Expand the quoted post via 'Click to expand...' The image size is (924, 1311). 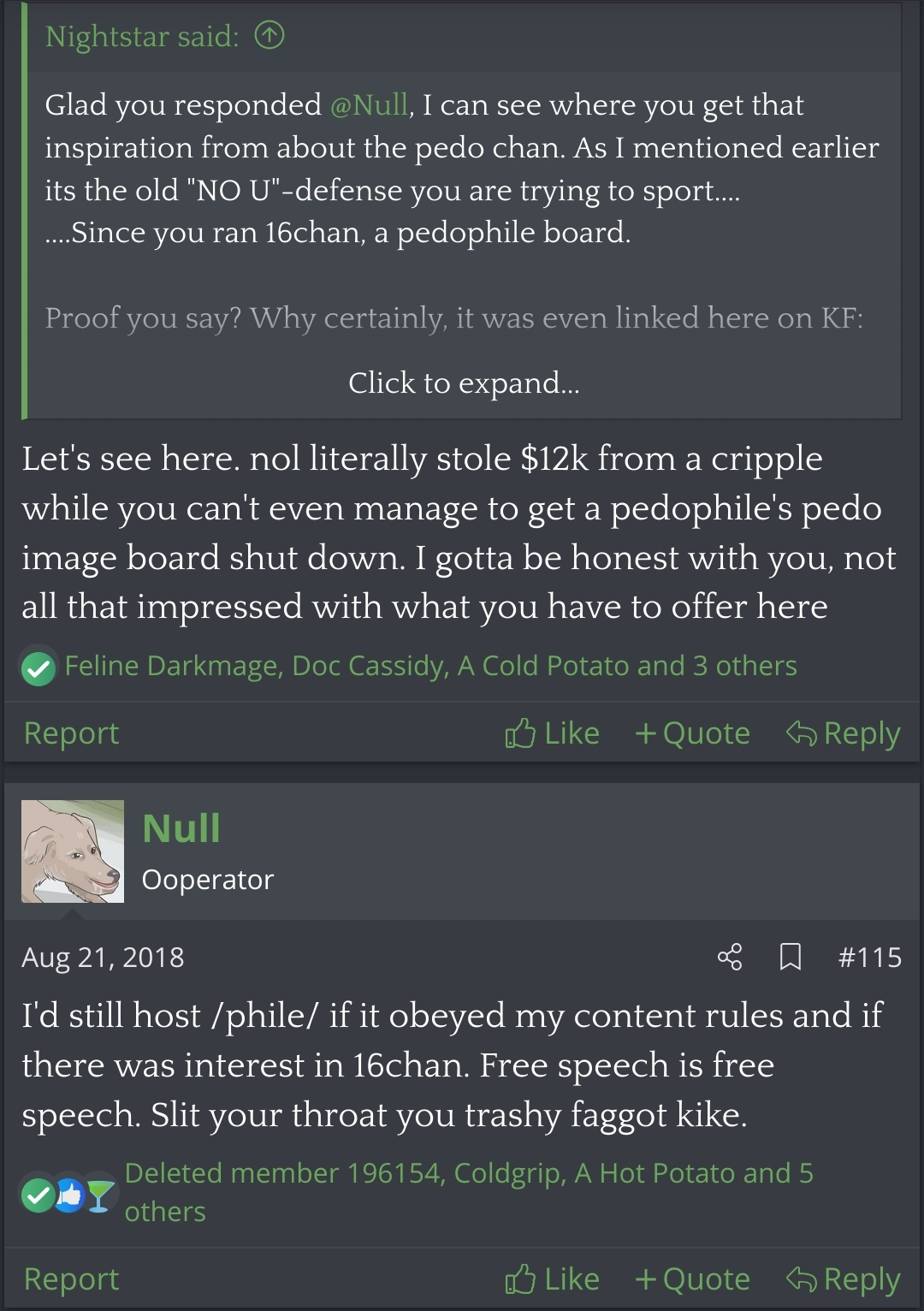tap(464, 383)
